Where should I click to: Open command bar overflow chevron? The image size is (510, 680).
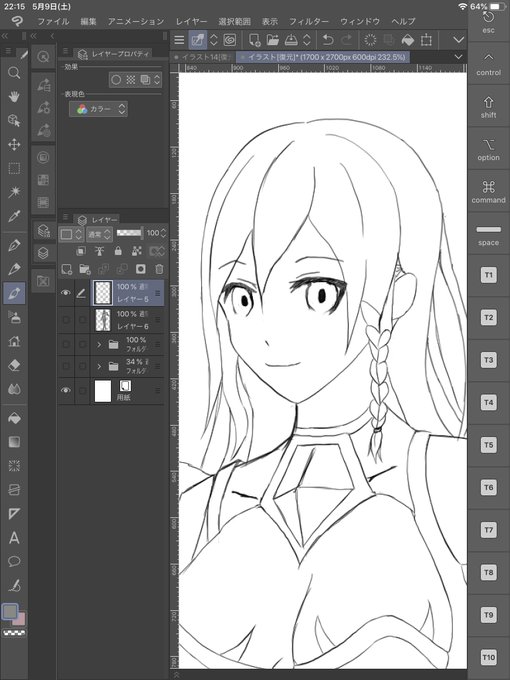tap(458, 40)
